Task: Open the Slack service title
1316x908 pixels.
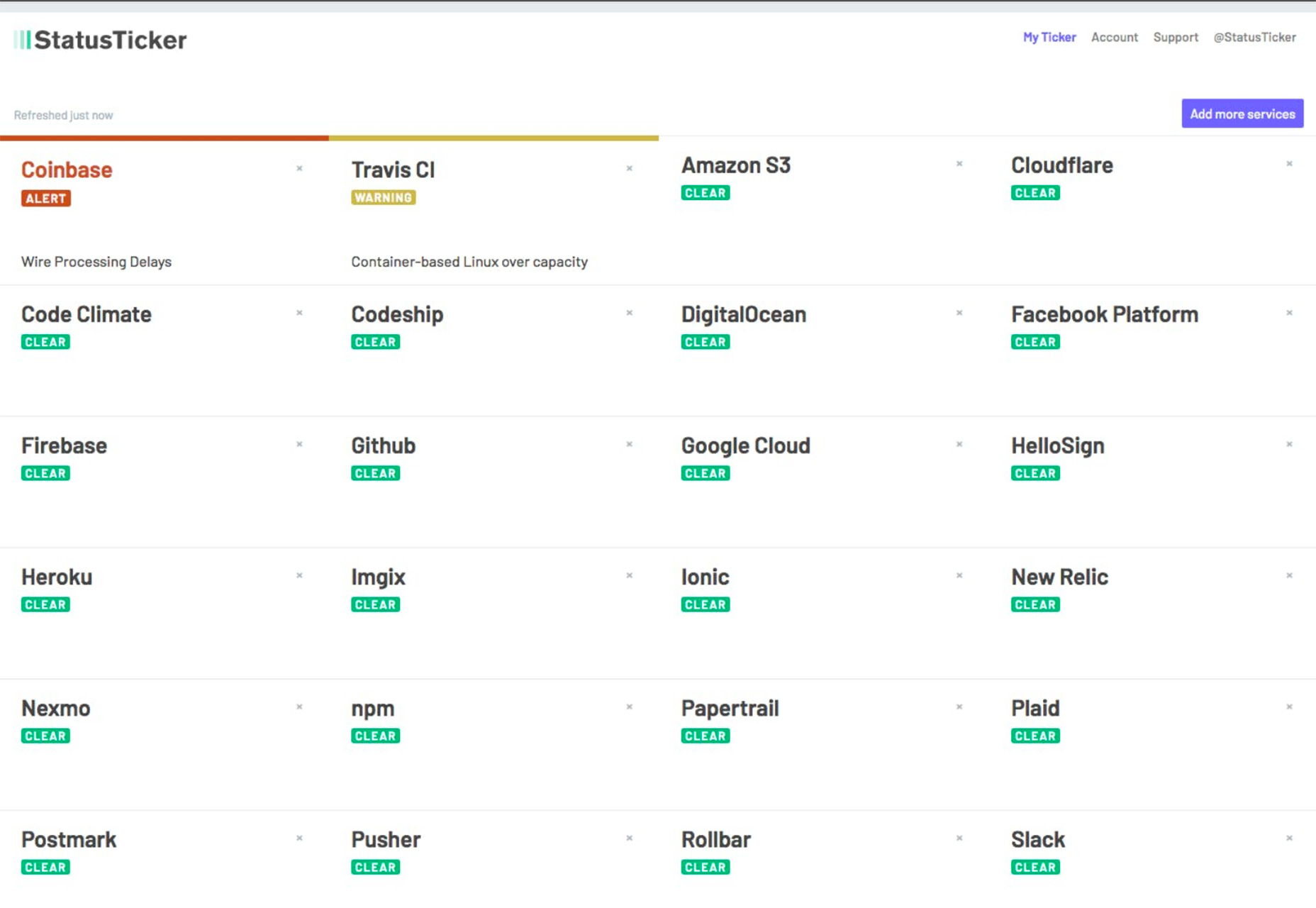Action: (x=1037, y=839)
